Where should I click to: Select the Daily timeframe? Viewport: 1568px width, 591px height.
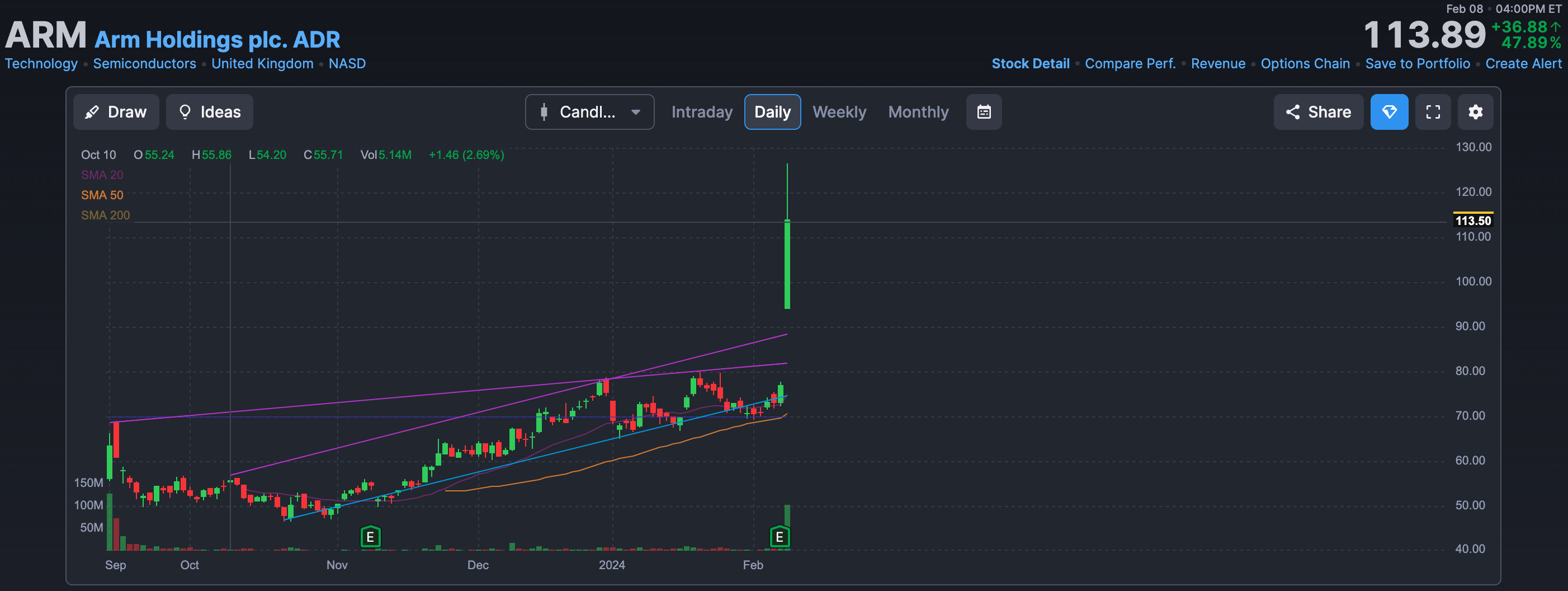coord(772,112)
